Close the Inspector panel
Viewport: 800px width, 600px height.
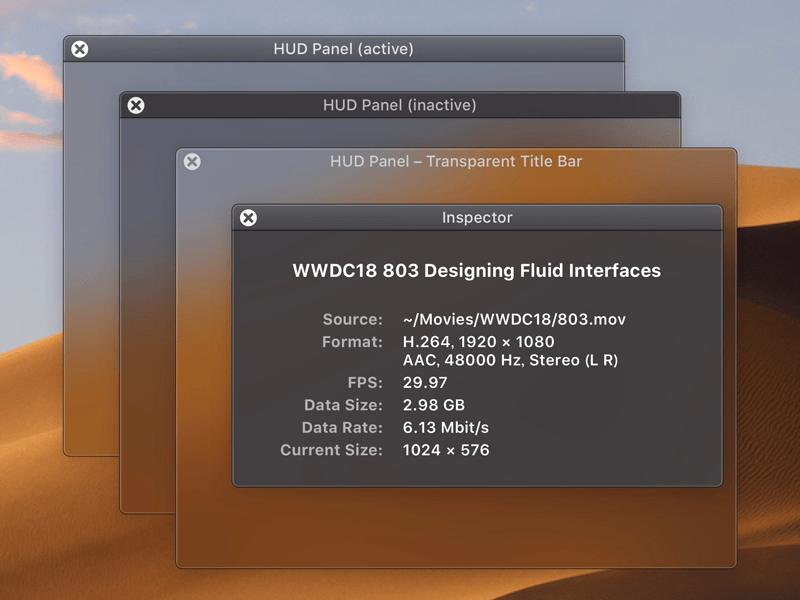[248, 218]
